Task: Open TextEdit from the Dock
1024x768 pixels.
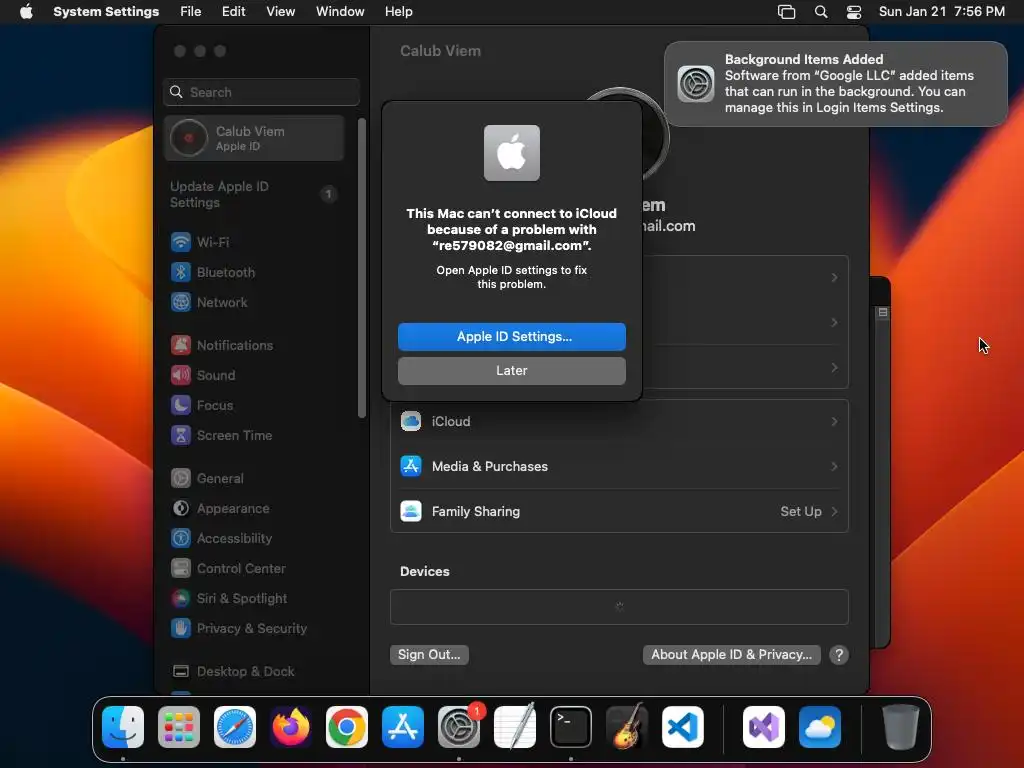Action: tap(515, 727)
